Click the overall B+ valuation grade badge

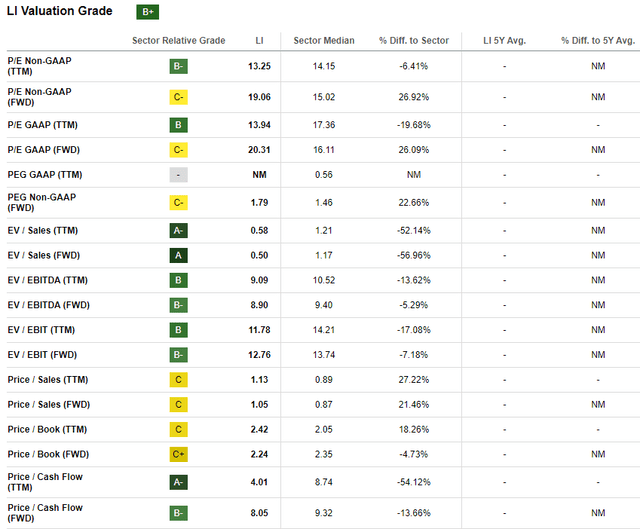coord(147,12)
